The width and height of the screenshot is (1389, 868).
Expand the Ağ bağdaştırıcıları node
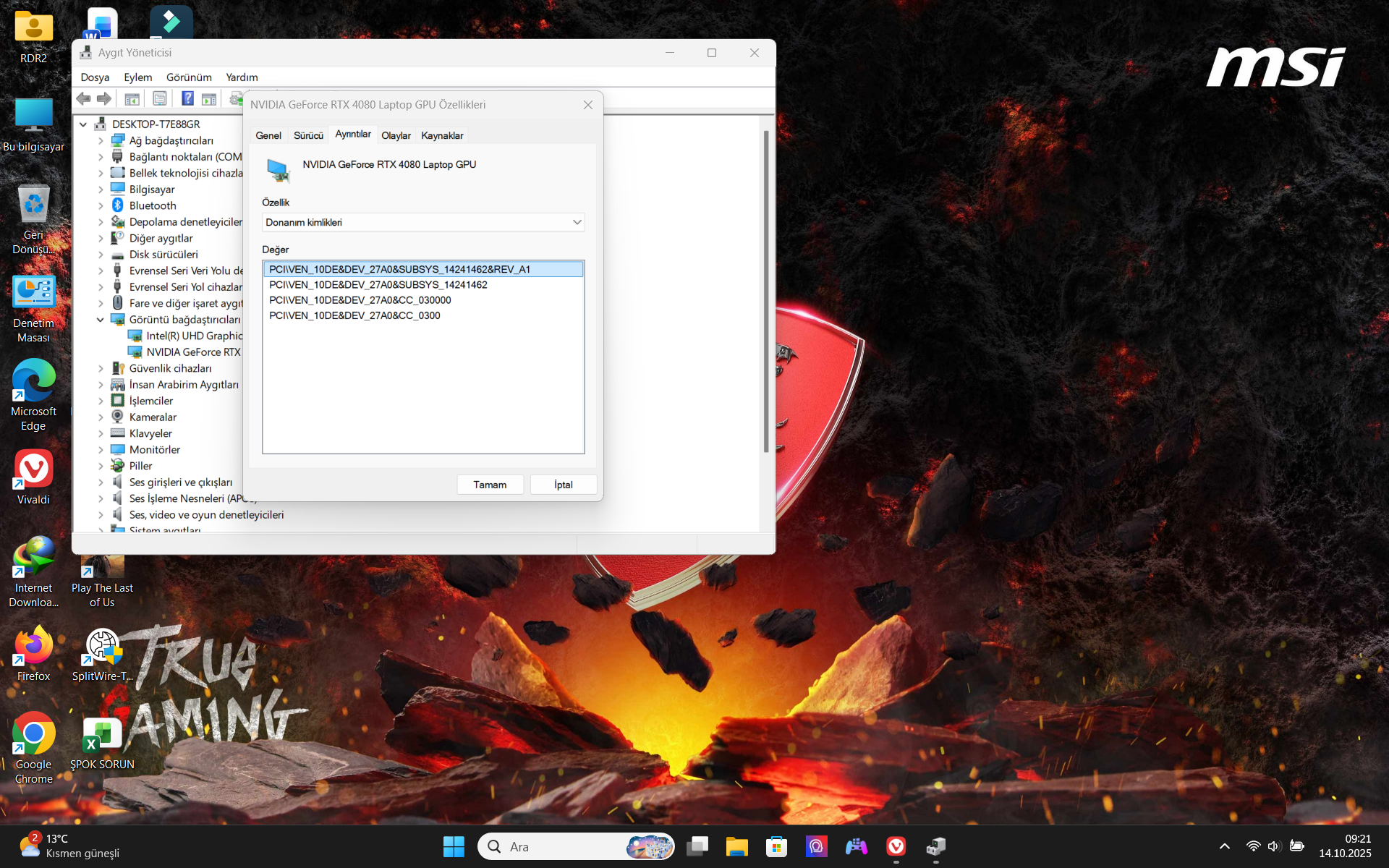click(x=101, y=141)
